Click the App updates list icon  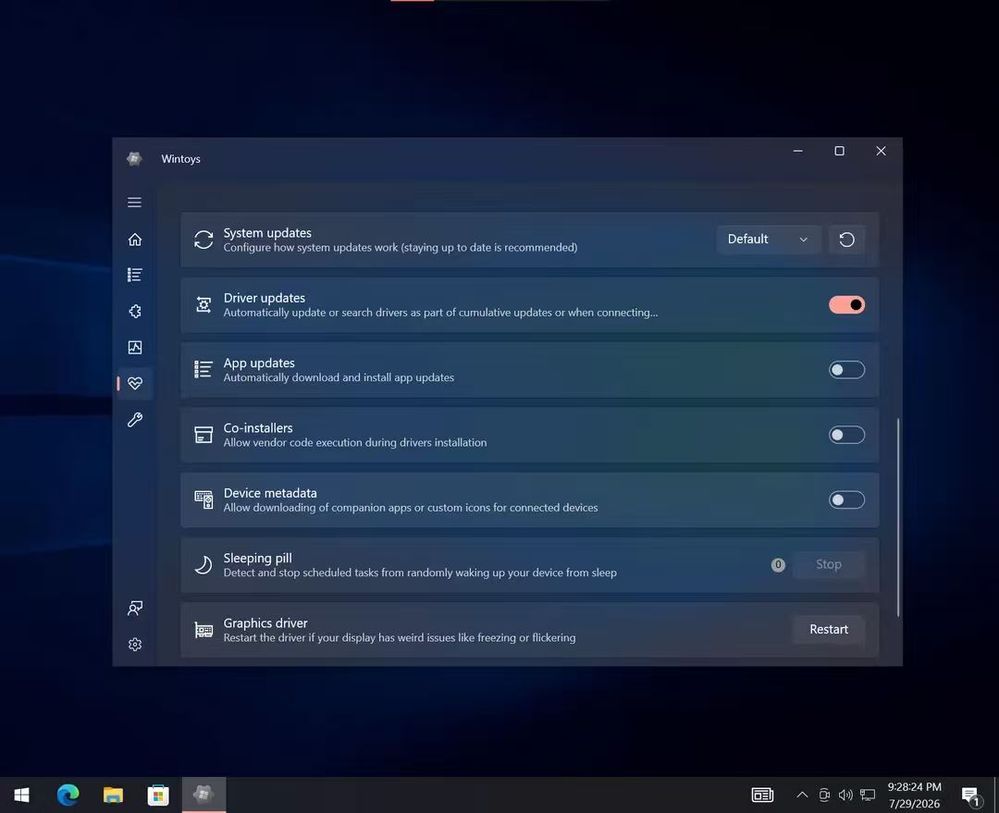pyautogui.click(x=203, y=370)
